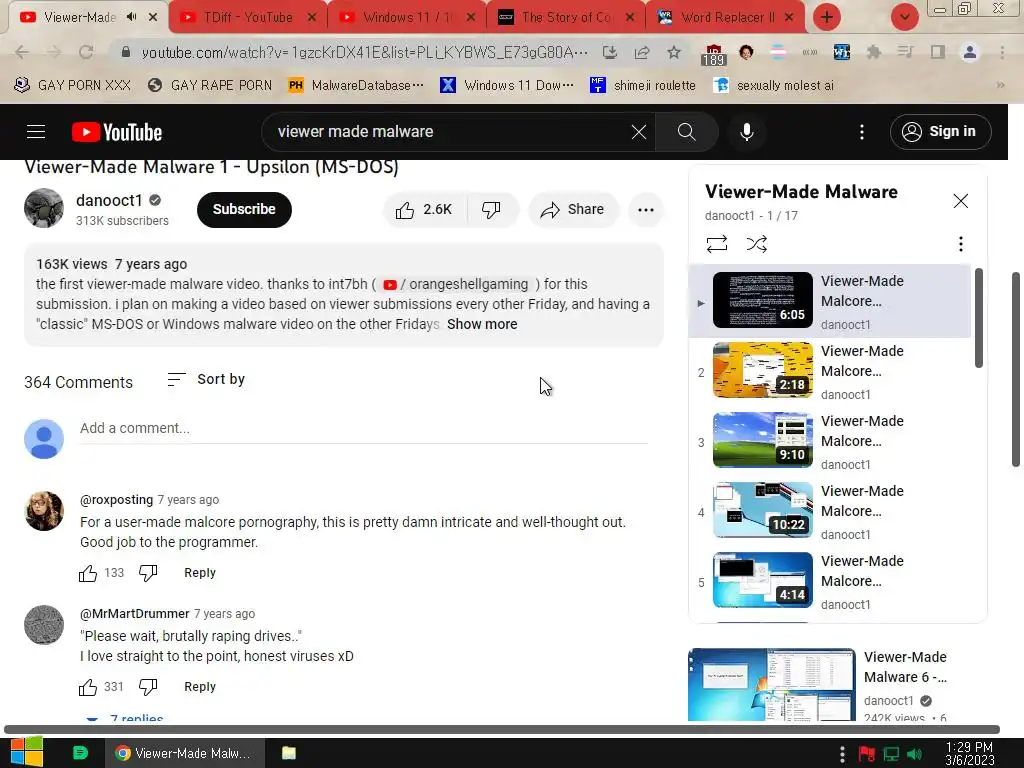The height and width of the screenshot is (768, 1024).
Task: Open the volume icon in system tray
Action: (x=914, y=754)
